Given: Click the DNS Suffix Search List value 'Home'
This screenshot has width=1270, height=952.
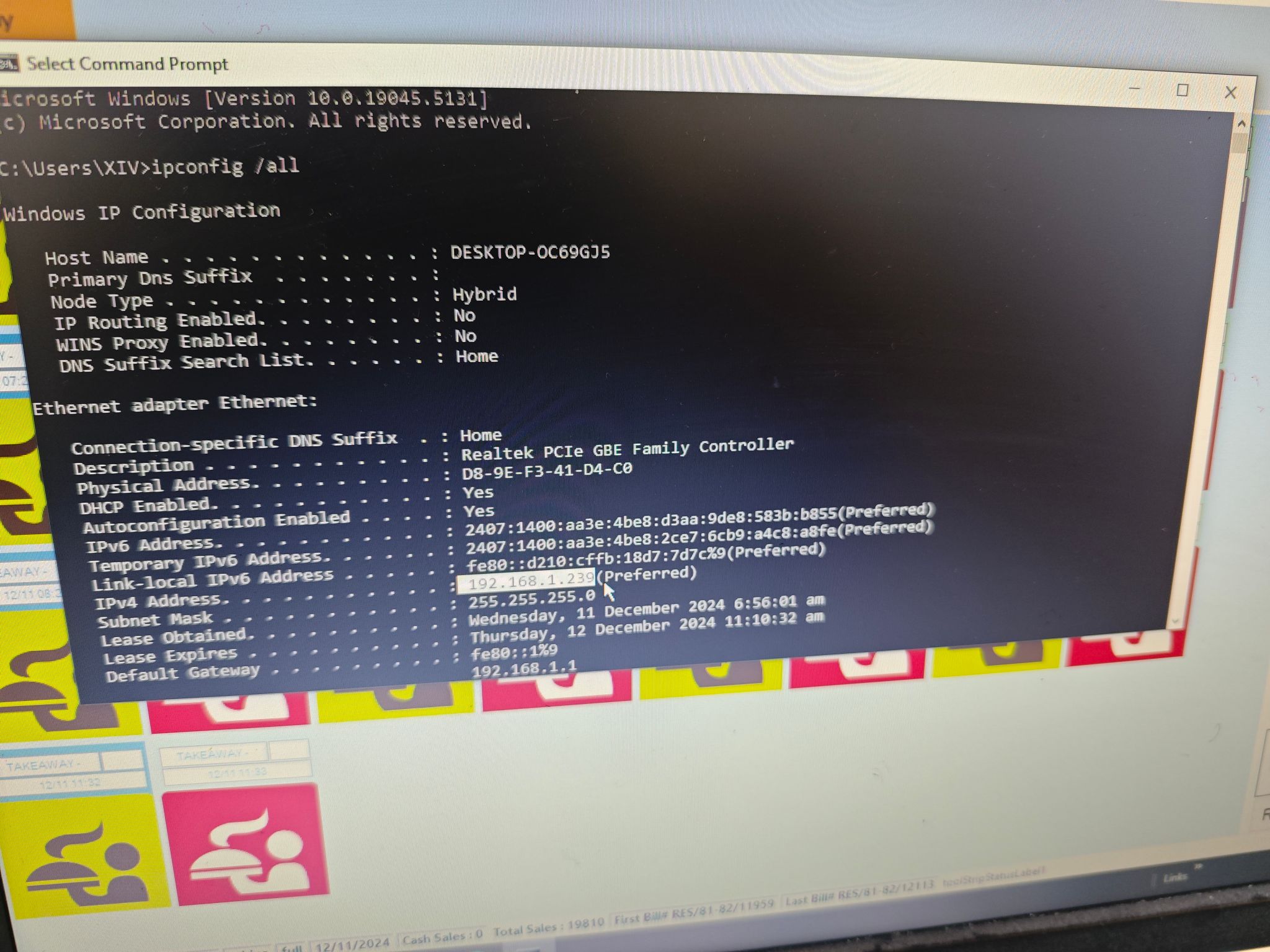Looking at the screenshot, I should (477, 356).
